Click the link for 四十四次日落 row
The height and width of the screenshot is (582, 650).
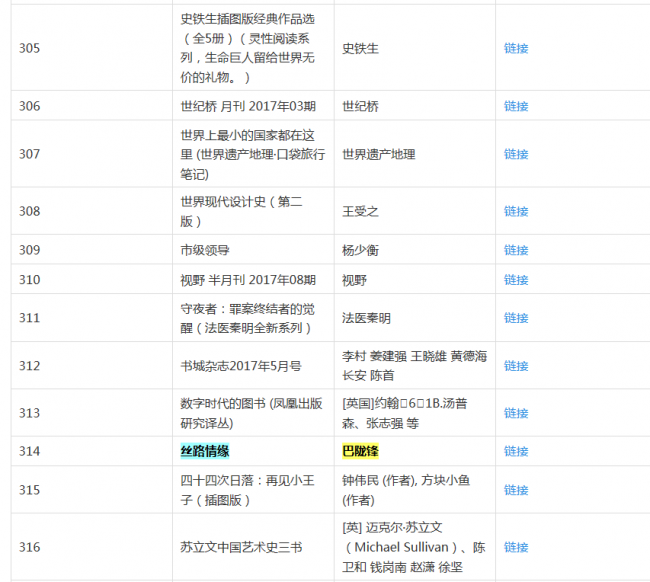[515, 490]
